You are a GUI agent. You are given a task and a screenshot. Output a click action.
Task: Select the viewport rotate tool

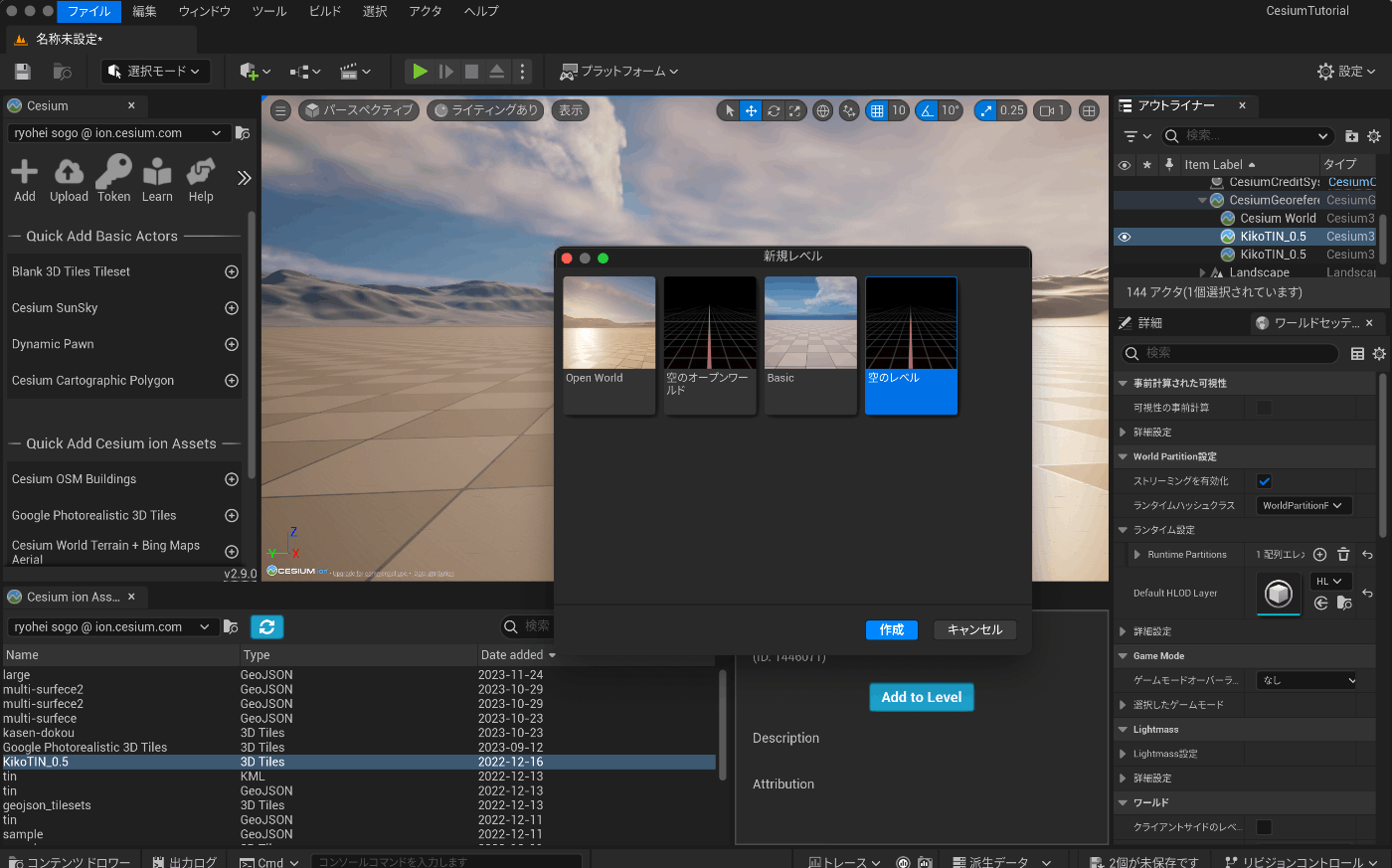coord(774,110)
